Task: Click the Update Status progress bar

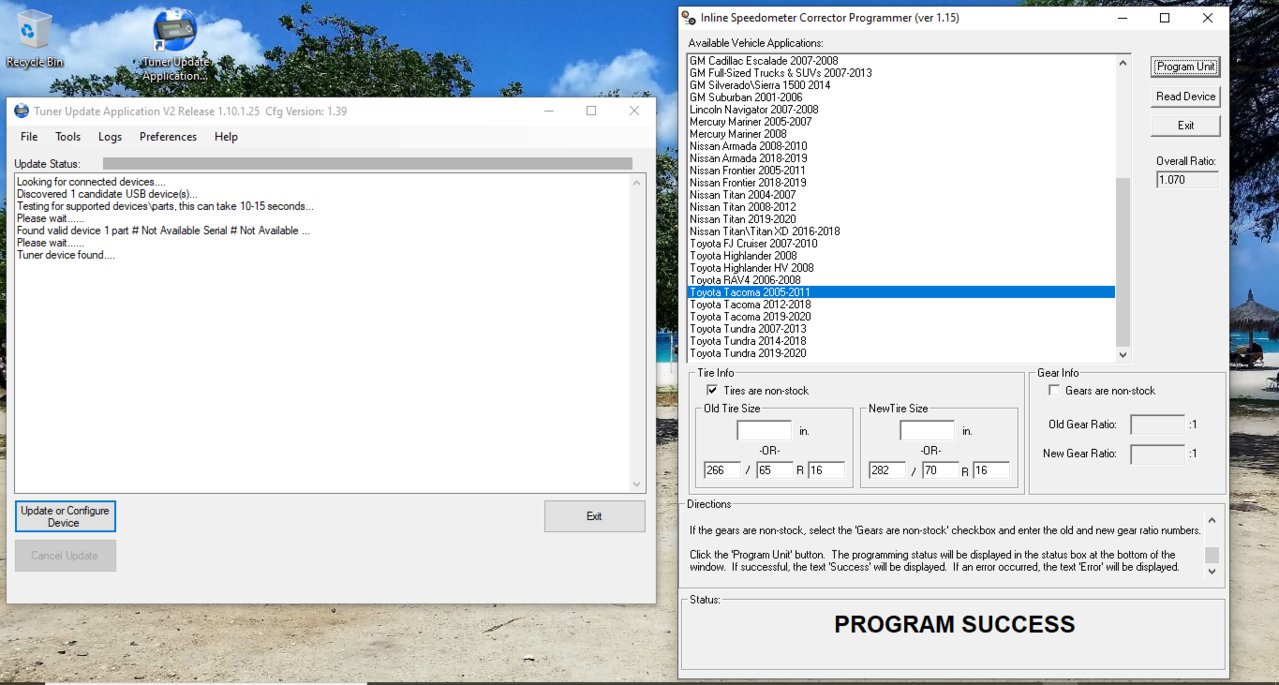Action: pos(367,163)
